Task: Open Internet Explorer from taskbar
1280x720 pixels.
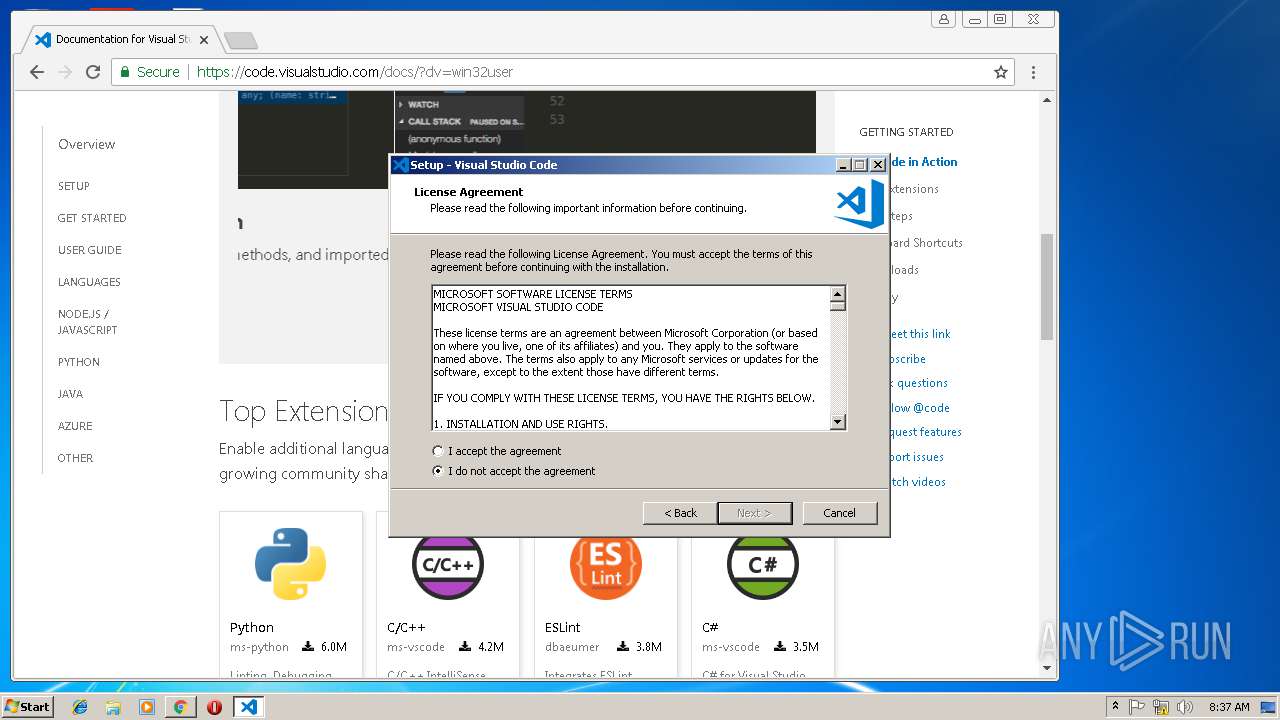Action: point(80,707)
